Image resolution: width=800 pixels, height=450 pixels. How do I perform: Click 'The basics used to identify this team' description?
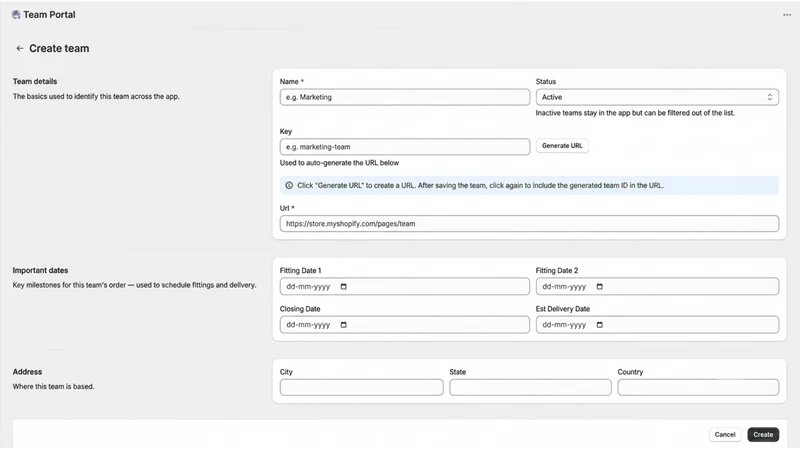tap(96, 96)
